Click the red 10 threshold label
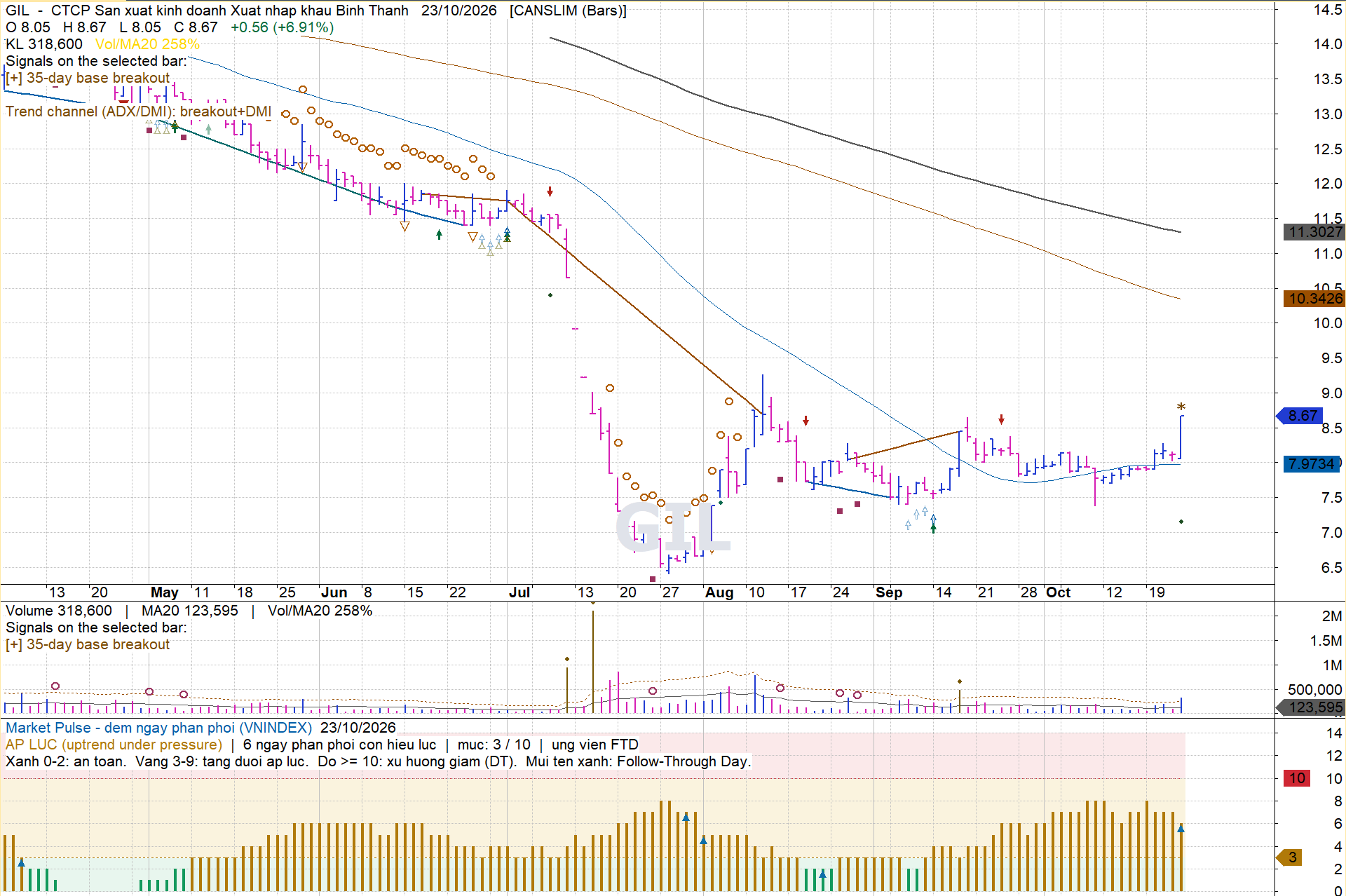Screen dimensions: 1346x896 1298,778
